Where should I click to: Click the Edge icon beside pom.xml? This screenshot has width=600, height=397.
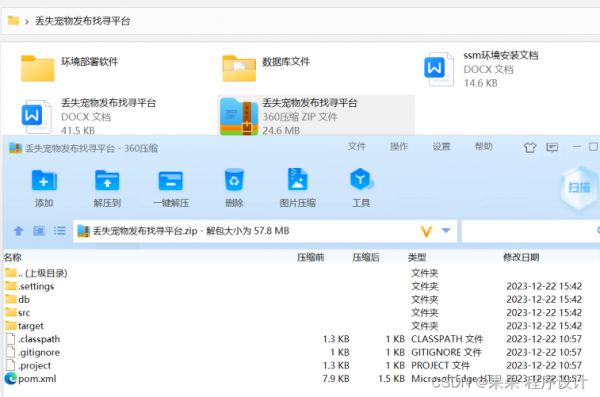click(x=11, y=379)
